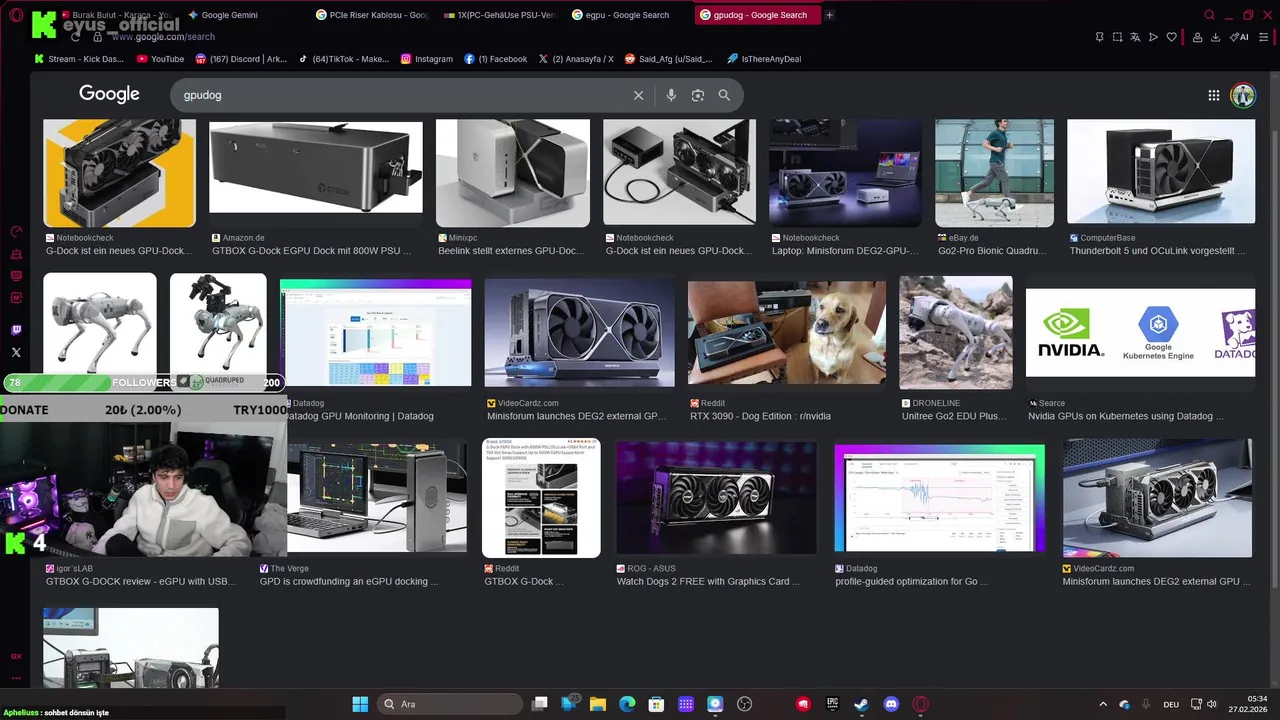Focus the gpudog search input field
Image resolution: width=1280 pixels, height=720 pixels.
[400, 95]
